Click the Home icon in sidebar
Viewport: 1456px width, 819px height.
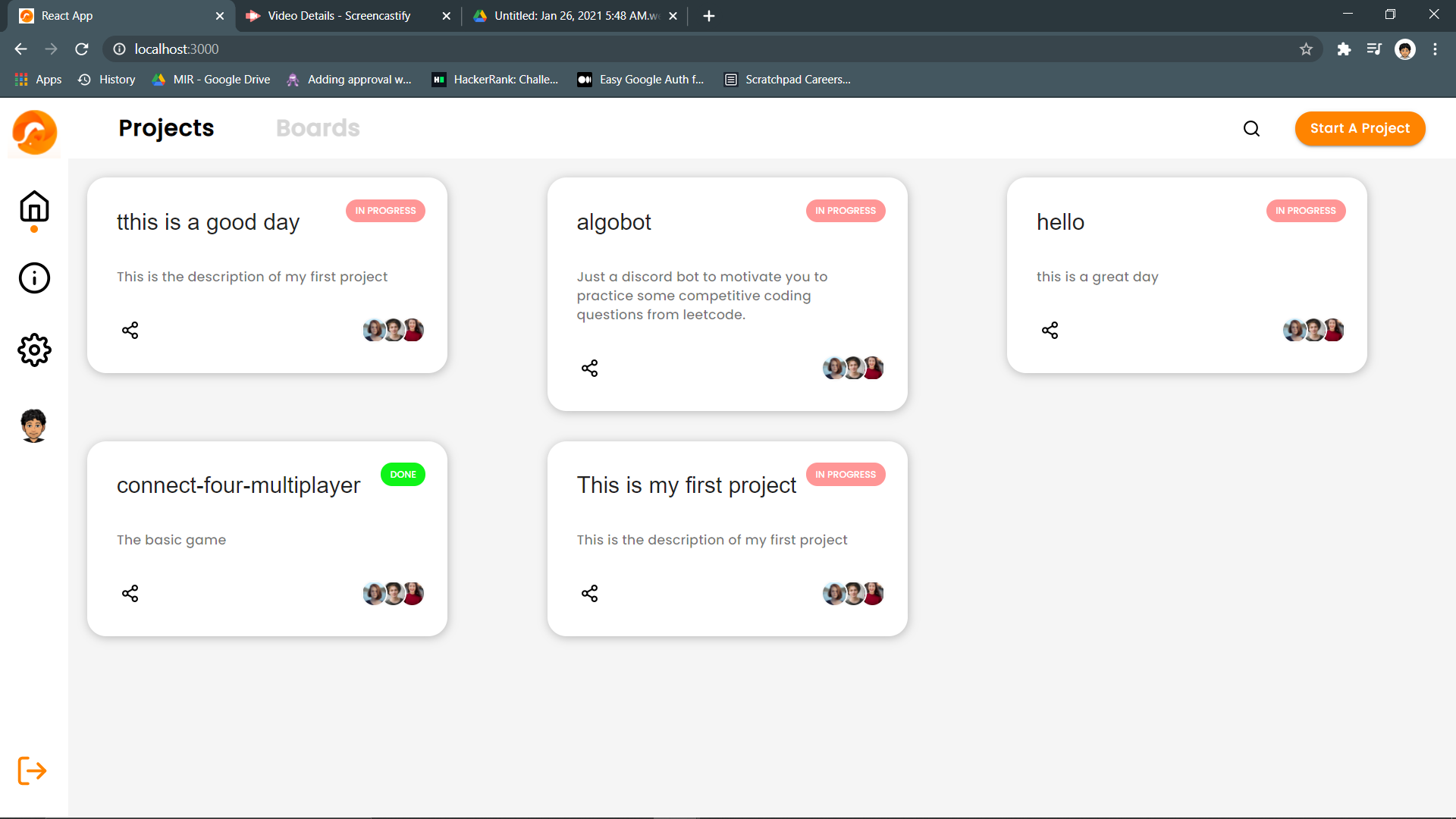[x=34, y=206]
